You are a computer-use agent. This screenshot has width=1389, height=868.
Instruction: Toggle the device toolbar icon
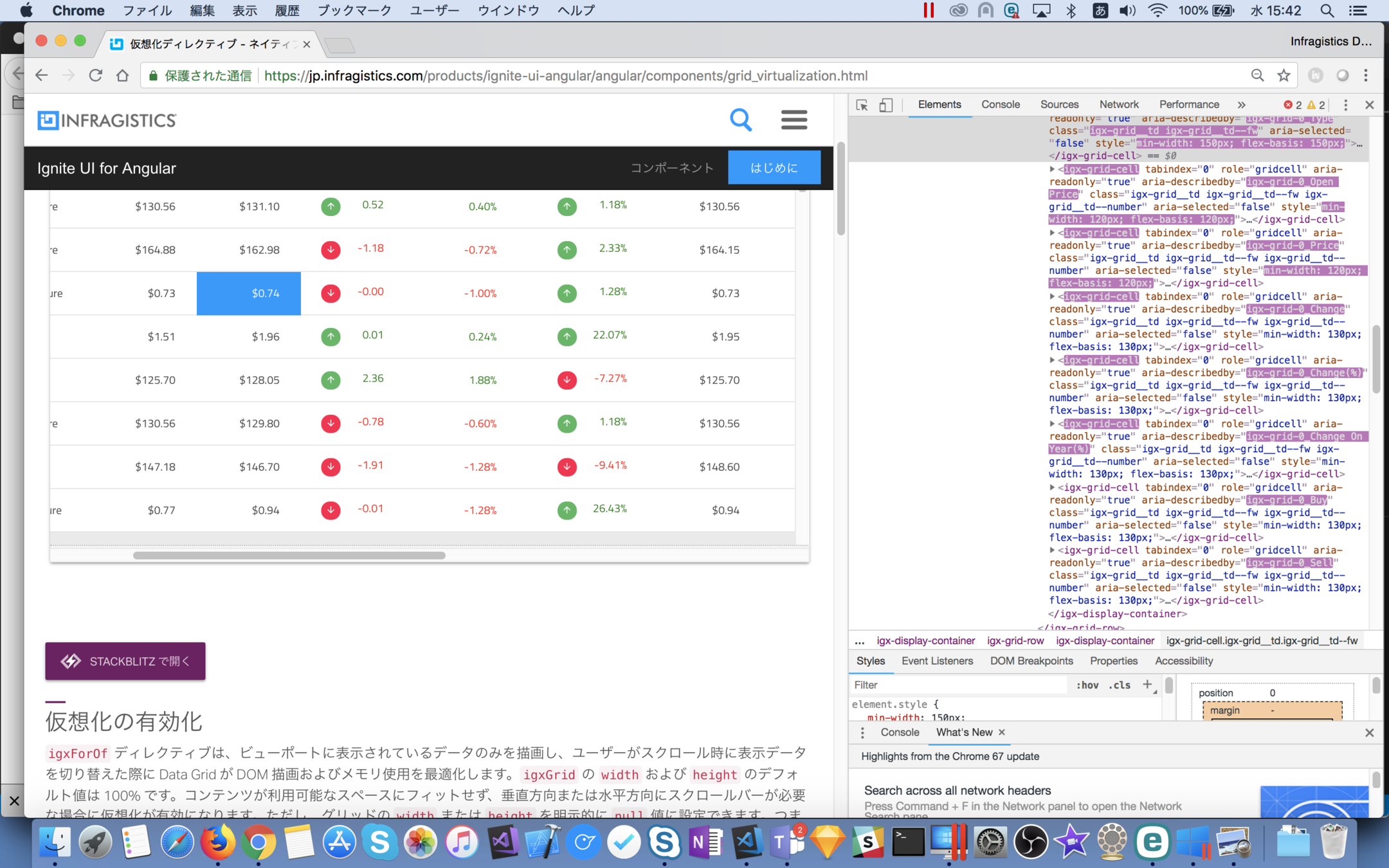pos(885,105)
